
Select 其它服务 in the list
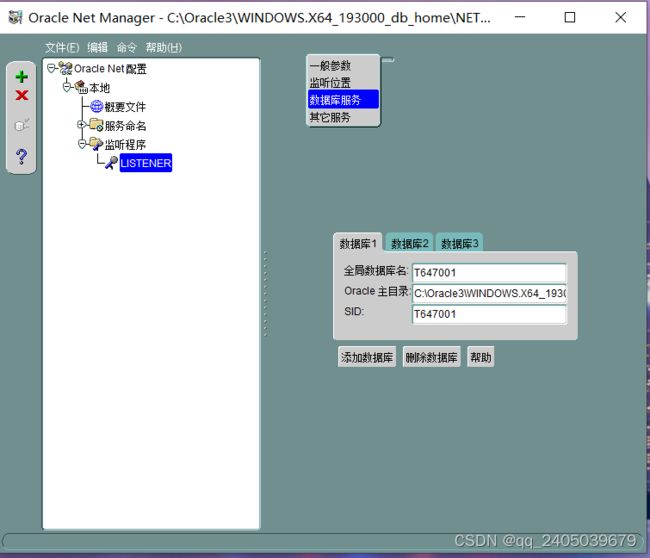343,117
